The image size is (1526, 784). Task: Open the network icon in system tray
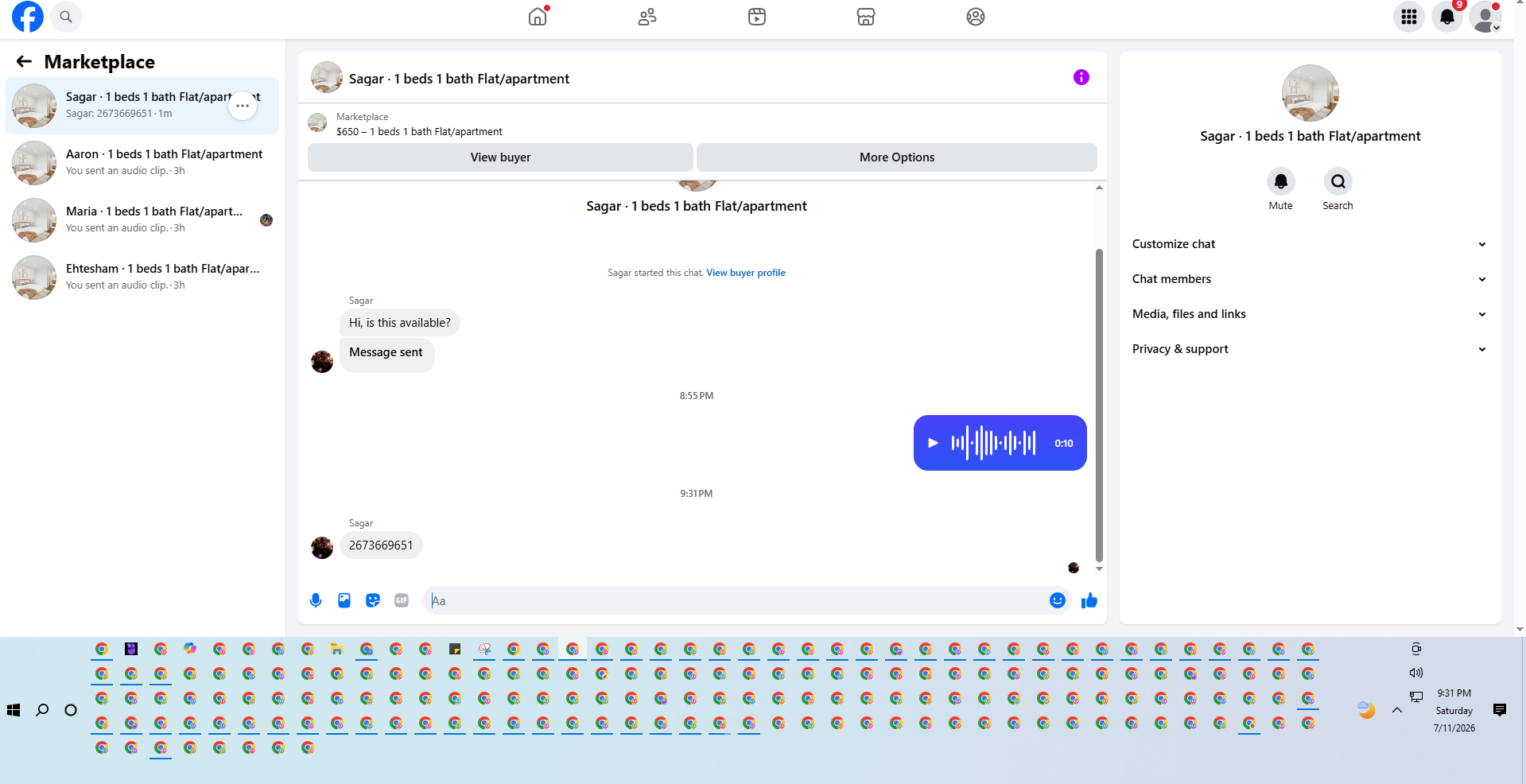point(1416,697)
